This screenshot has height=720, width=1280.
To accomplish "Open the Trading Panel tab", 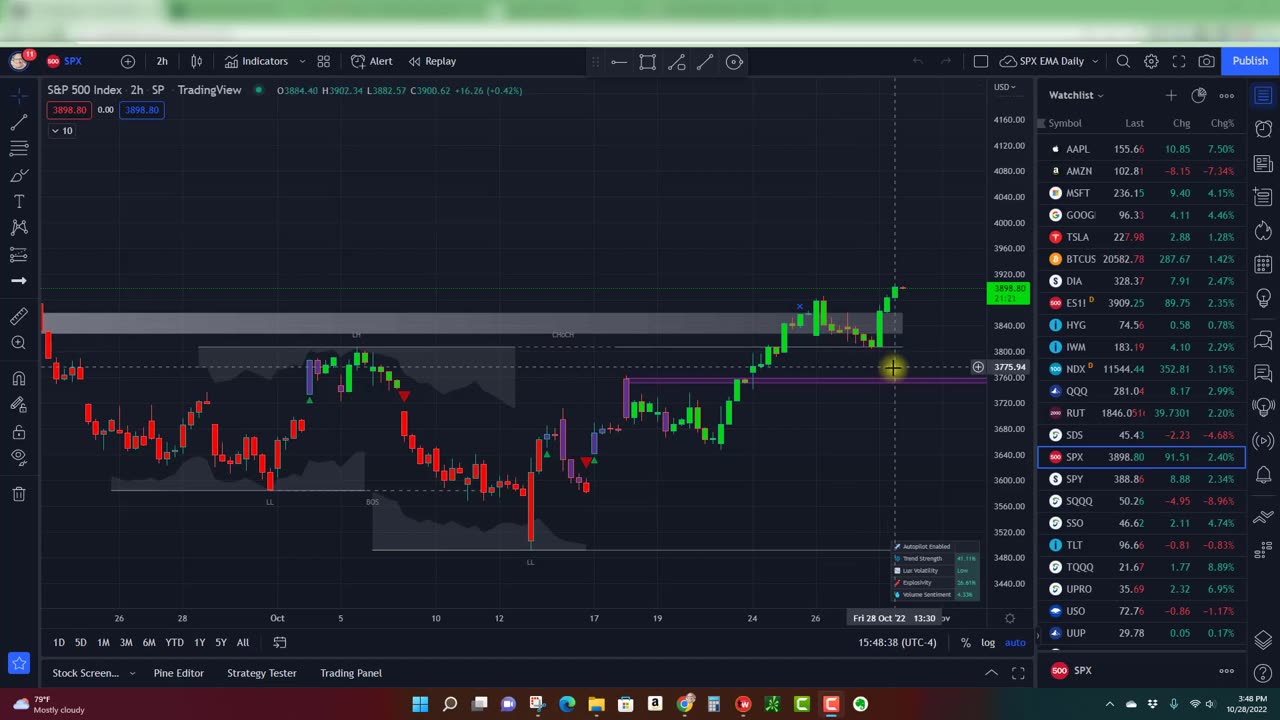I will [350, 673].
